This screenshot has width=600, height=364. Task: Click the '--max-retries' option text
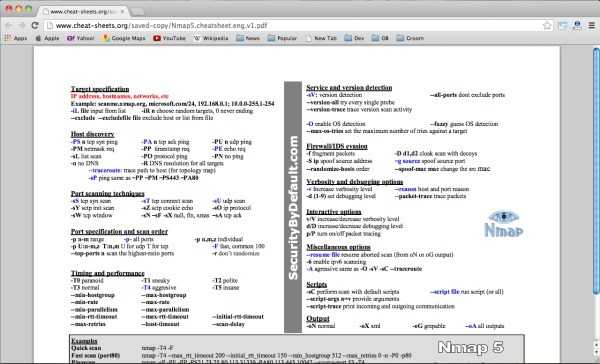click(88, 324)
